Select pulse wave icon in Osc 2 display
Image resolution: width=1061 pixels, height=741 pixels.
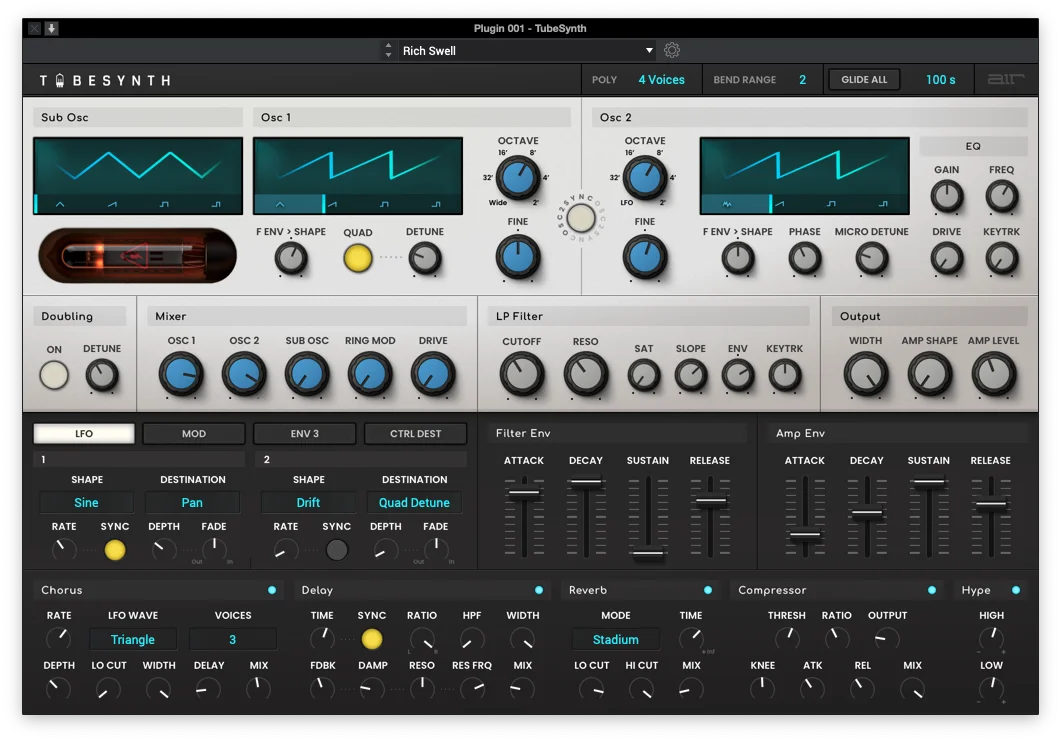coord(884,204)
